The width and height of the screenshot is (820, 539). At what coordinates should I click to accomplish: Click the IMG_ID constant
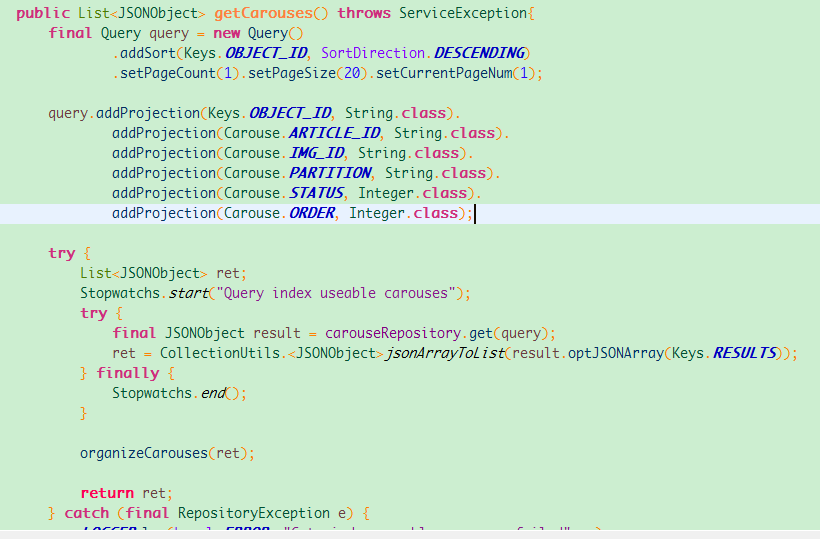(x=317, y=153)
